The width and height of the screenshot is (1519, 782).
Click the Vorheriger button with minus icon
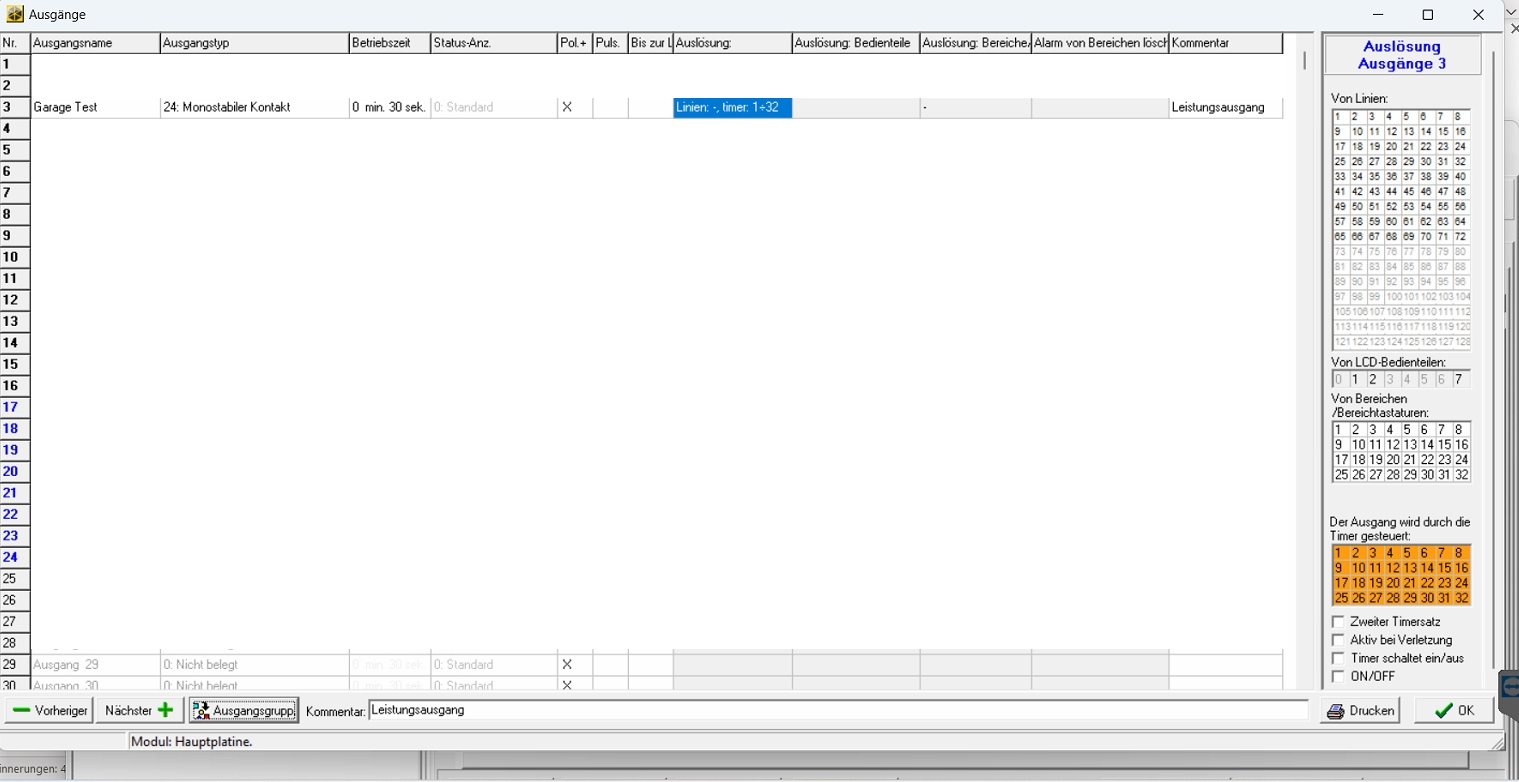(50, 710)
